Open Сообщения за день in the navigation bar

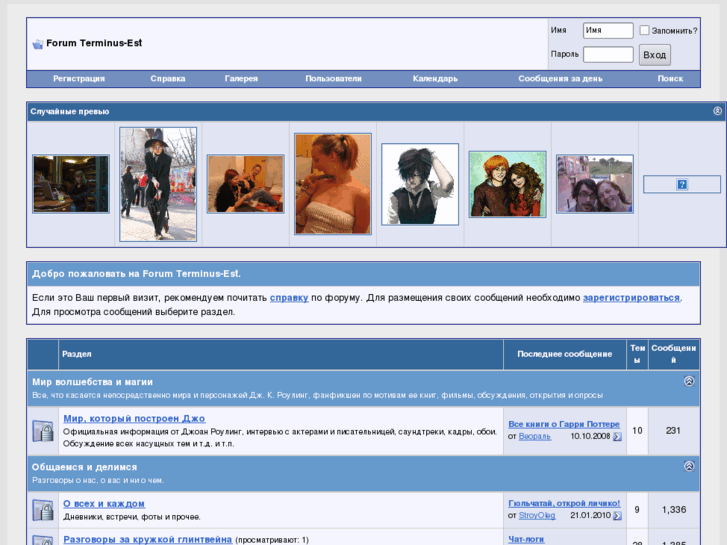[x=560, y=79]
